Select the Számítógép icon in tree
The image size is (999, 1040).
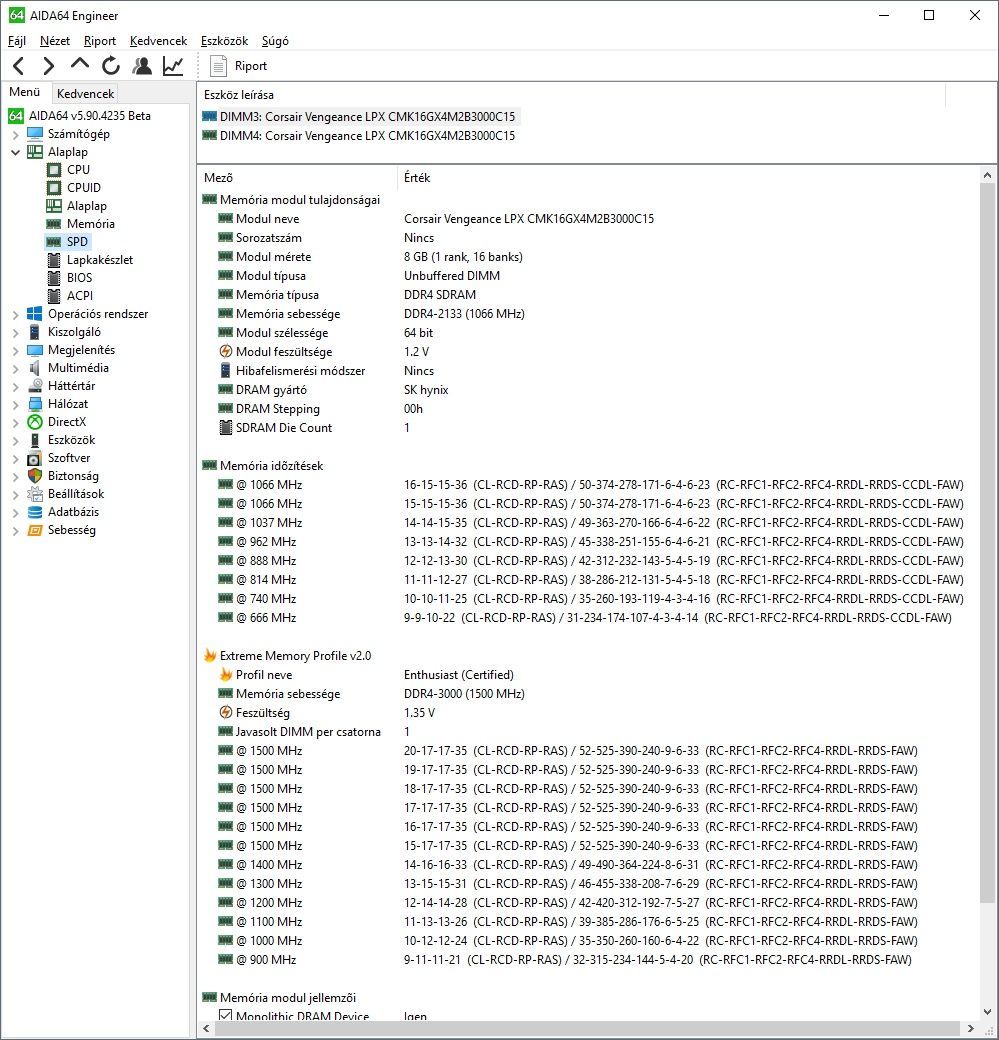click(x=34, y=134)
